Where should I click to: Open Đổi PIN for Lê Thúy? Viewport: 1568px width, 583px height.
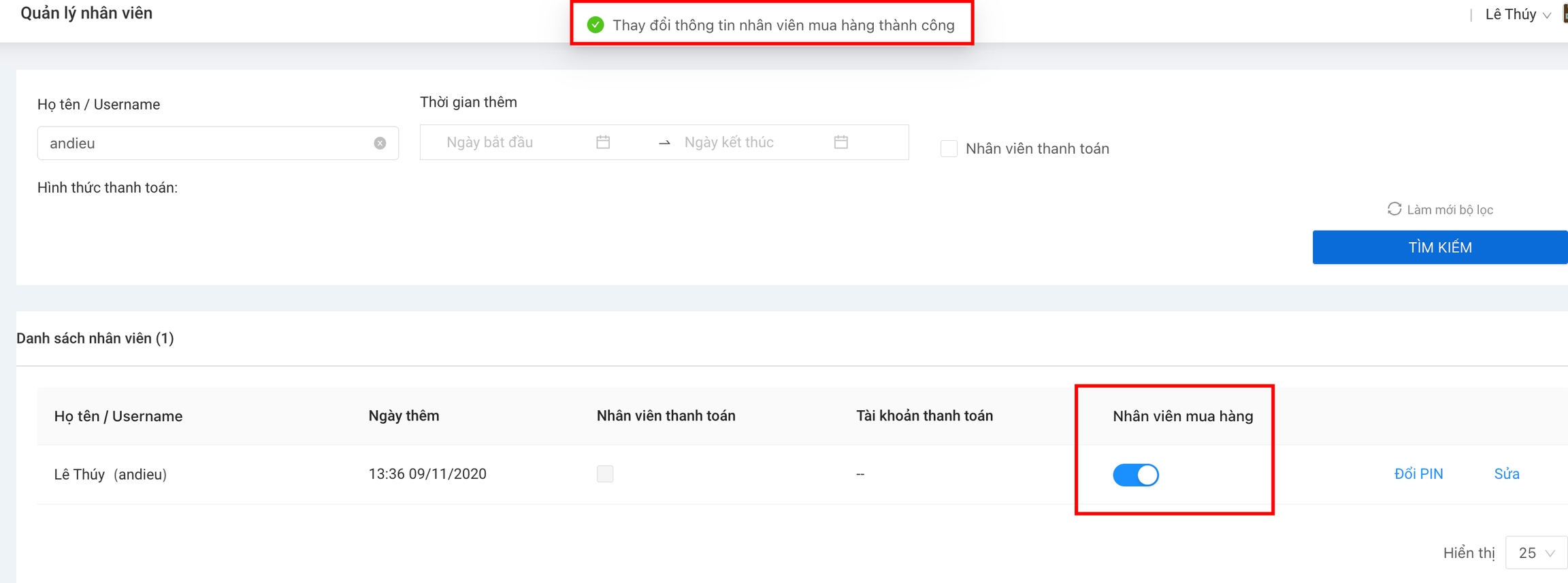click(1418, 474)
